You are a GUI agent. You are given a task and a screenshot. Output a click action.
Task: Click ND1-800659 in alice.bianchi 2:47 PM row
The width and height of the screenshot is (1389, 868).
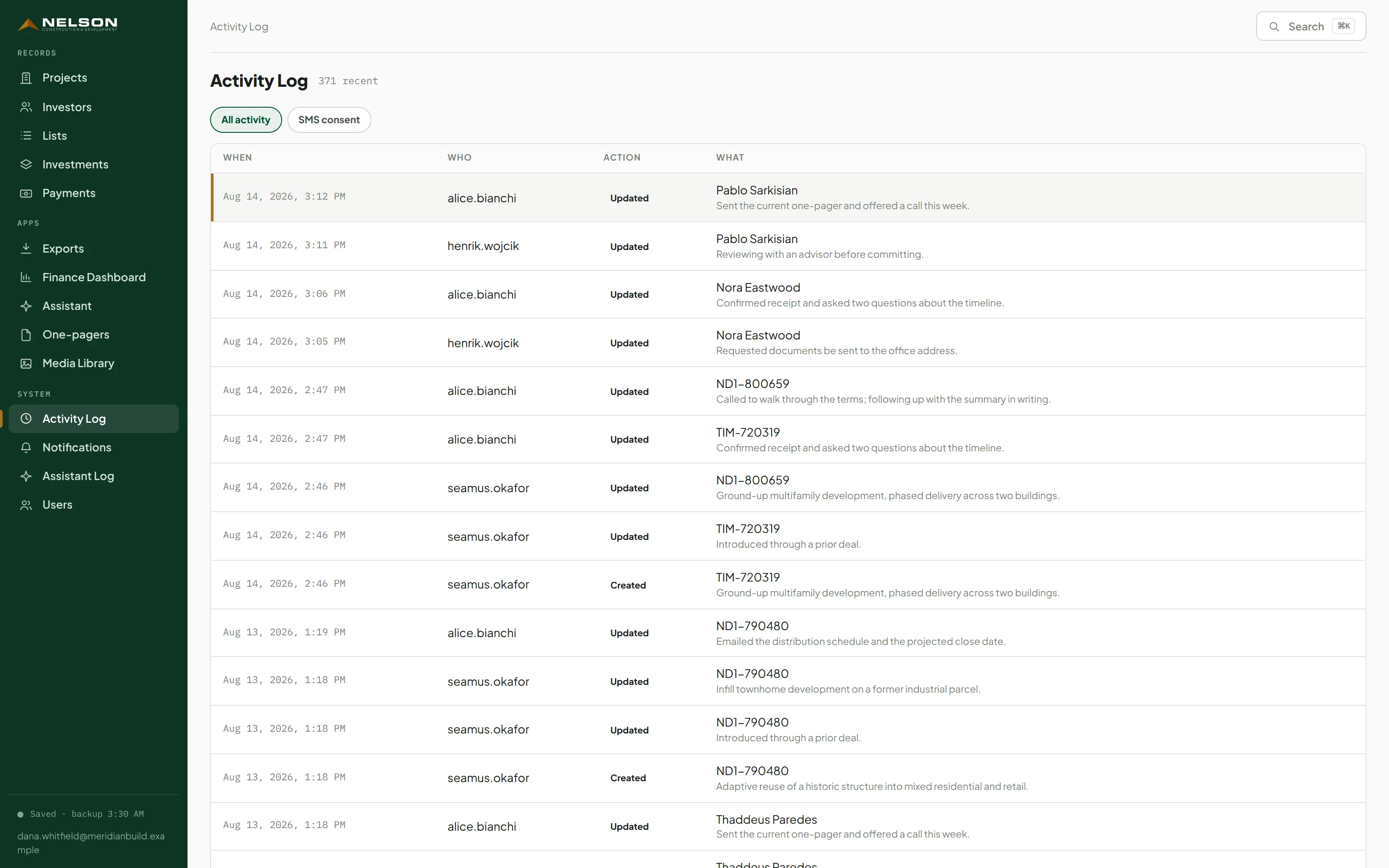click(x=752, y=384)
